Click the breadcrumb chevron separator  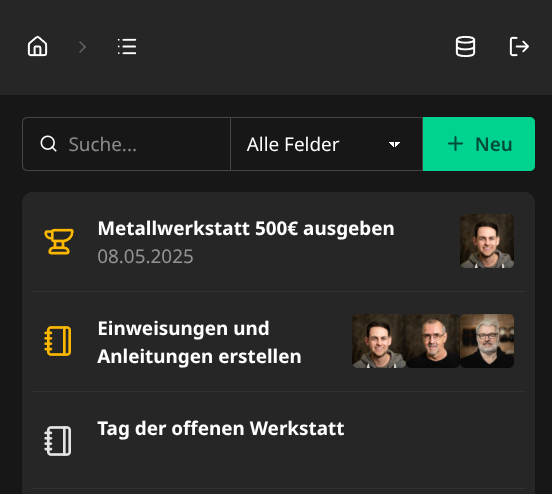tap(82, 47)
